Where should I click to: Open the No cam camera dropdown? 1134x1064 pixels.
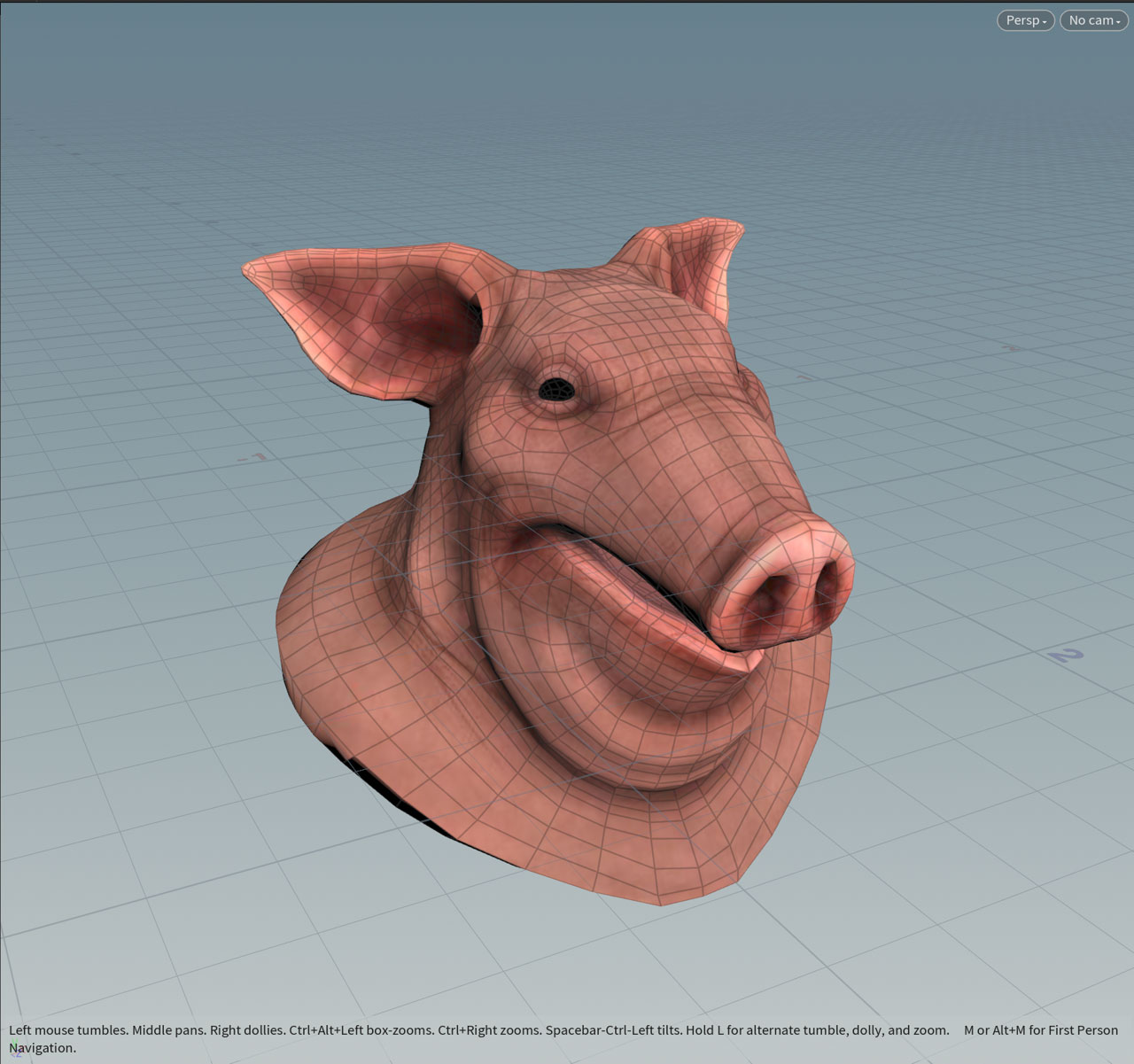[1093, 20]
